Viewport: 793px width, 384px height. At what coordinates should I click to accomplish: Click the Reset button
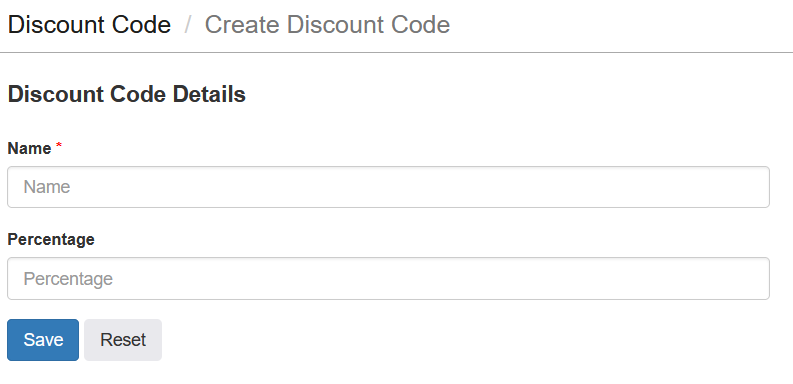(x=123, y=340)
